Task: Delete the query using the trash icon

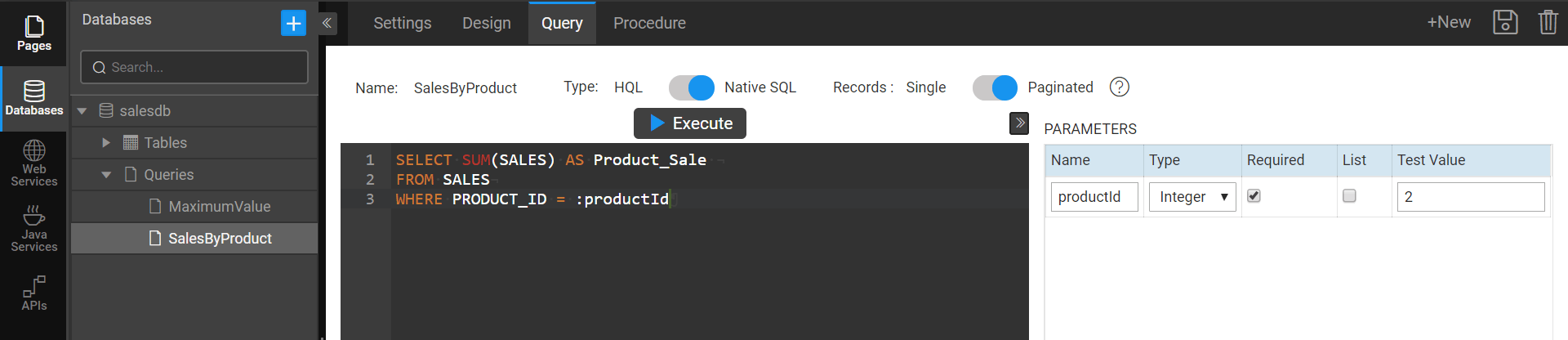Action: (1547, 22)
